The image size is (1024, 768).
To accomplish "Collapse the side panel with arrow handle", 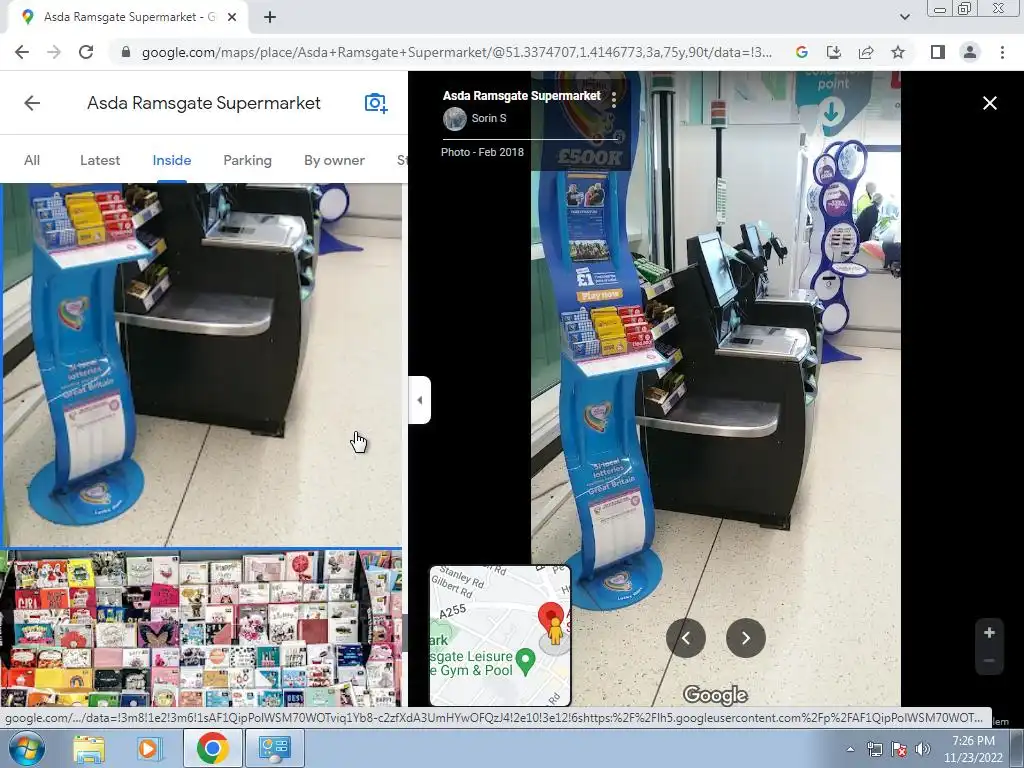I will [419, 400].
